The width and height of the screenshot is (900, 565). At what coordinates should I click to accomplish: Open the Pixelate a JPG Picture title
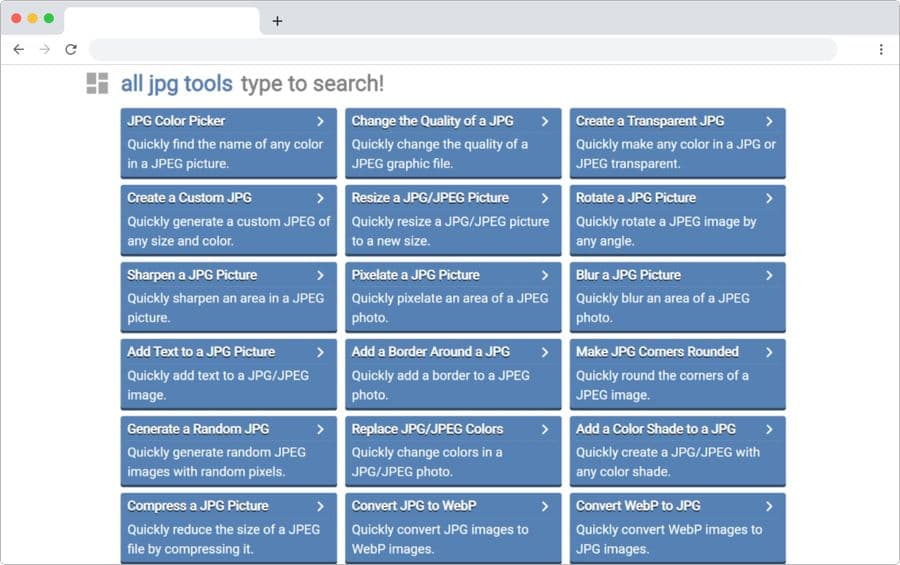(x=415, y=274)
